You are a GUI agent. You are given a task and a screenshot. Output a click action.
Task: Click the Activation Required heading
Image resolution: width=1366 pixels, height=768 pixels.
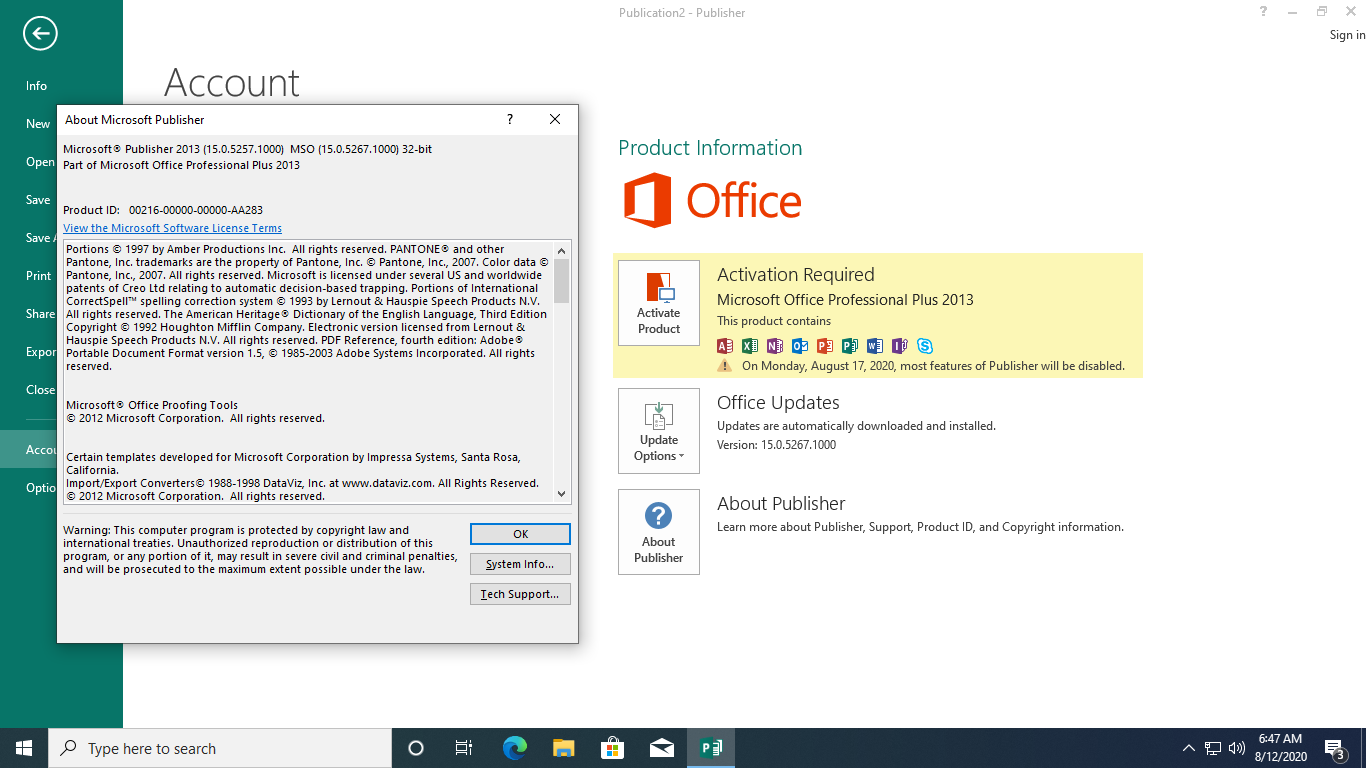coord(796,275)
